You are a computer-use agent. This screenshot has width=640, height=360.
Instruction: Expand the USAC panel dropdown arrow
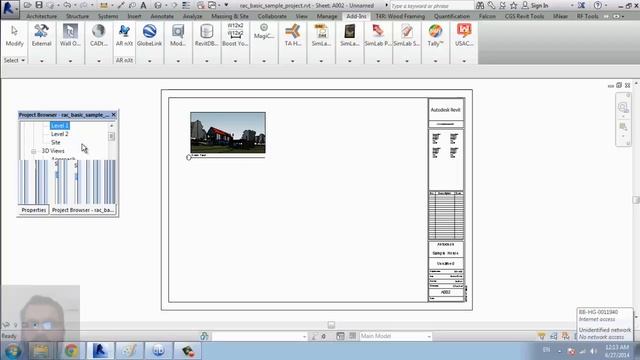click(464, 61)
